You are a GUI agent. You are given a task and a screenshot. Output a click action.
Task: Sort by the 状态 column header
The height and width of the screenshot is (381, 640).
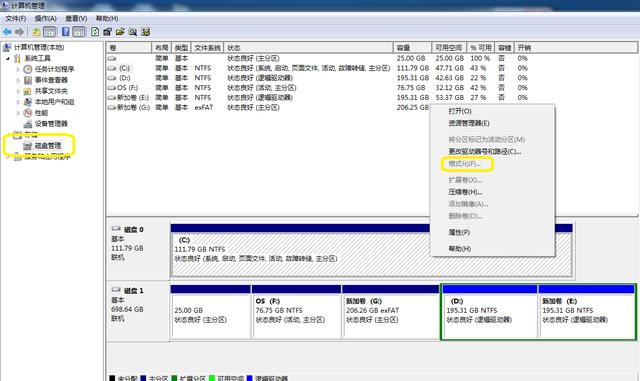[x=309, y=48]
